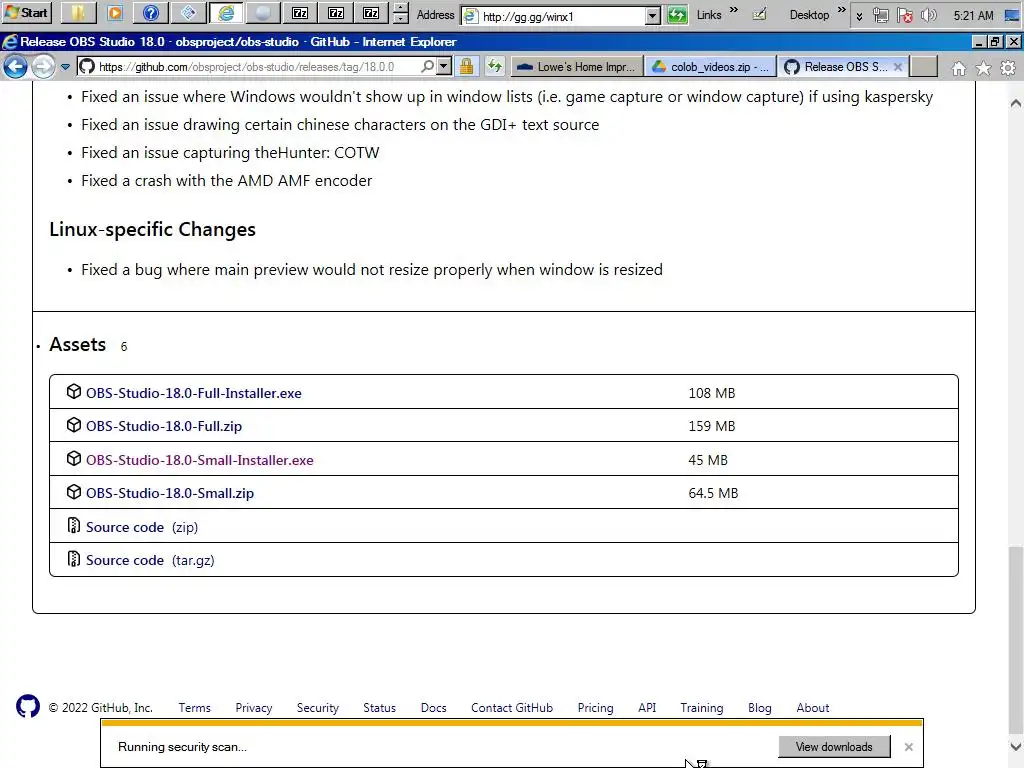Click package icon beside Full-Installer.exe
This screenshot has width=1024, height=768.
coord(74,392)
